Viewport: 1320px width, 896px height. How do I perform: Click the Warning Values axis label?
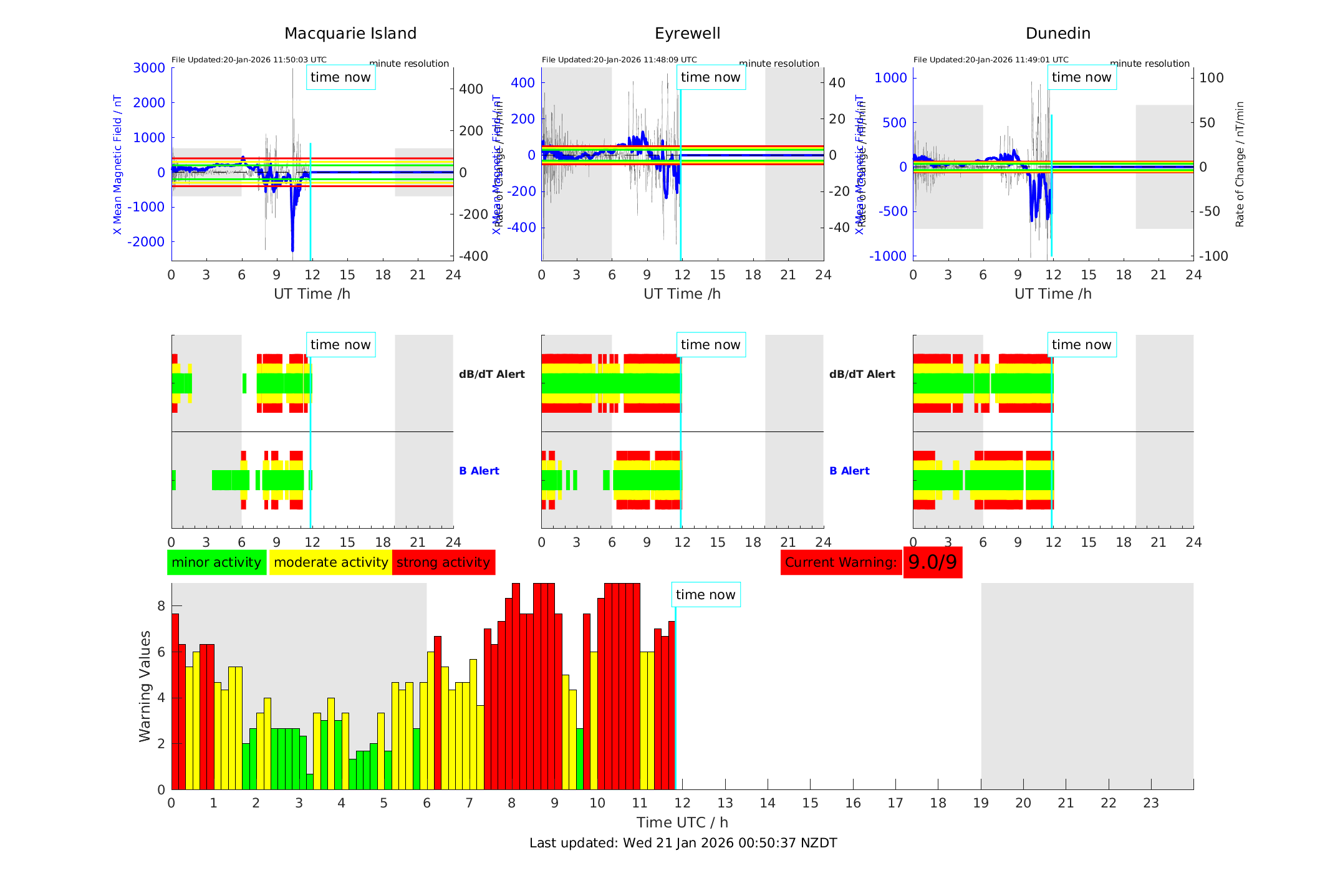tap(145, 686)
